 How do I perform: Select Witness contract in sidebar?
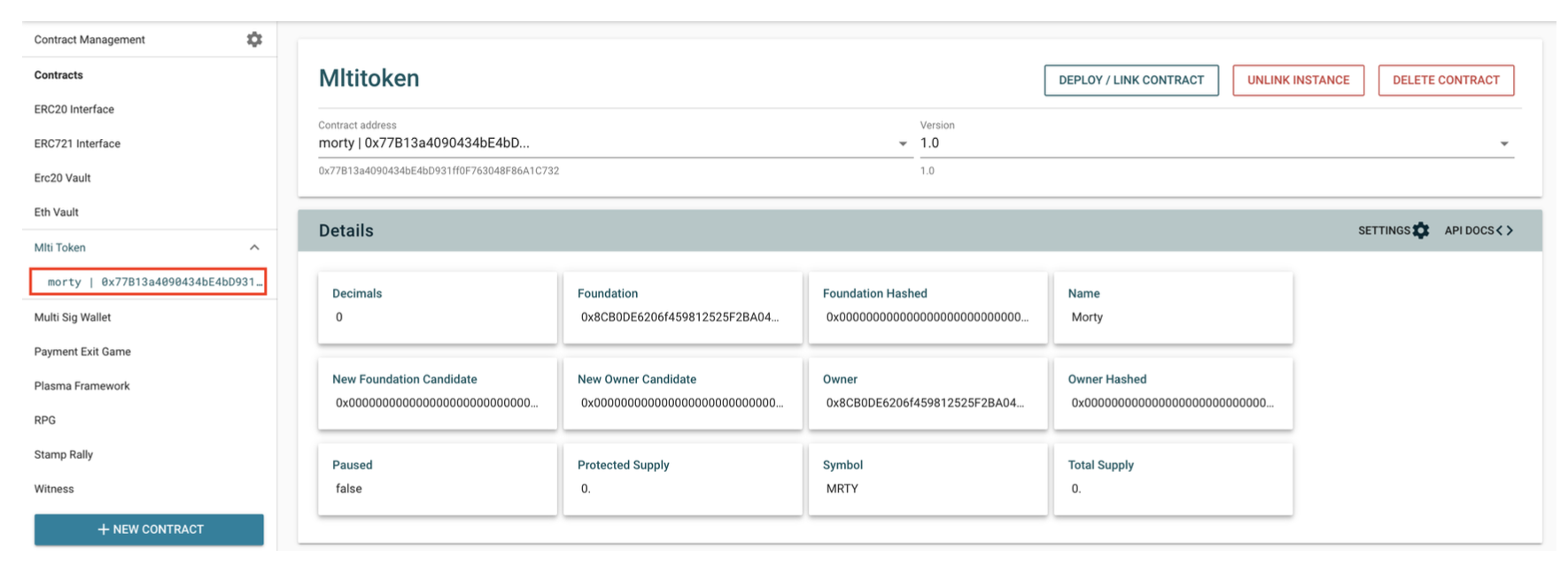tap(54, 489)
